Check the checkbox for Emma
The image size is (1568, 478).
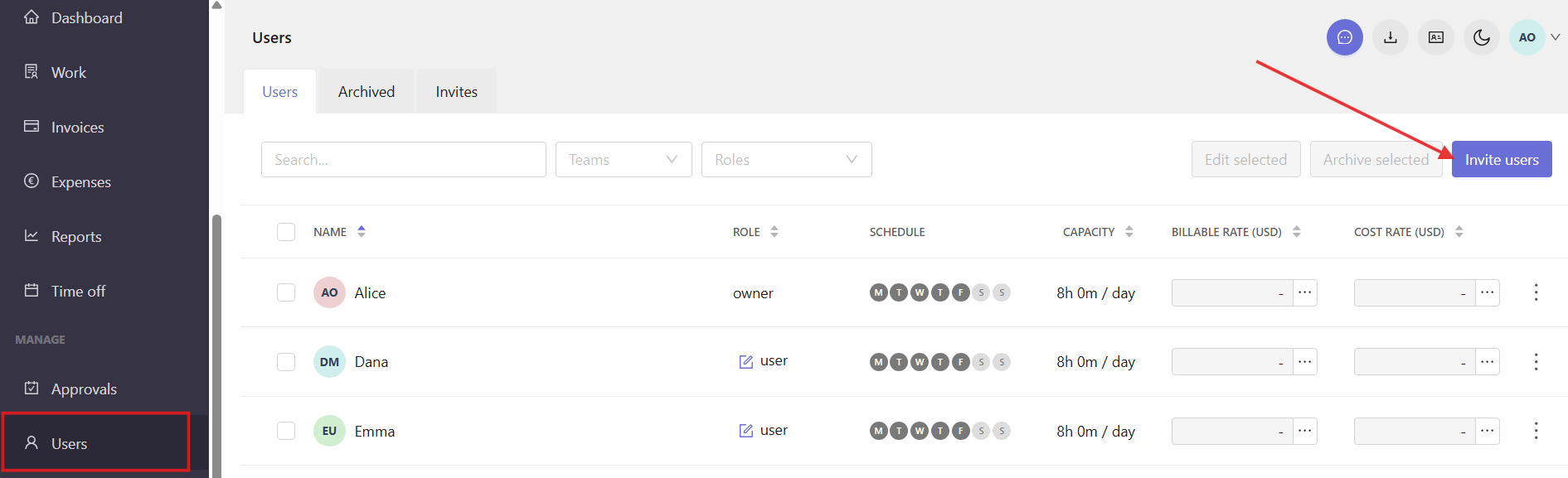click(286, 431)
